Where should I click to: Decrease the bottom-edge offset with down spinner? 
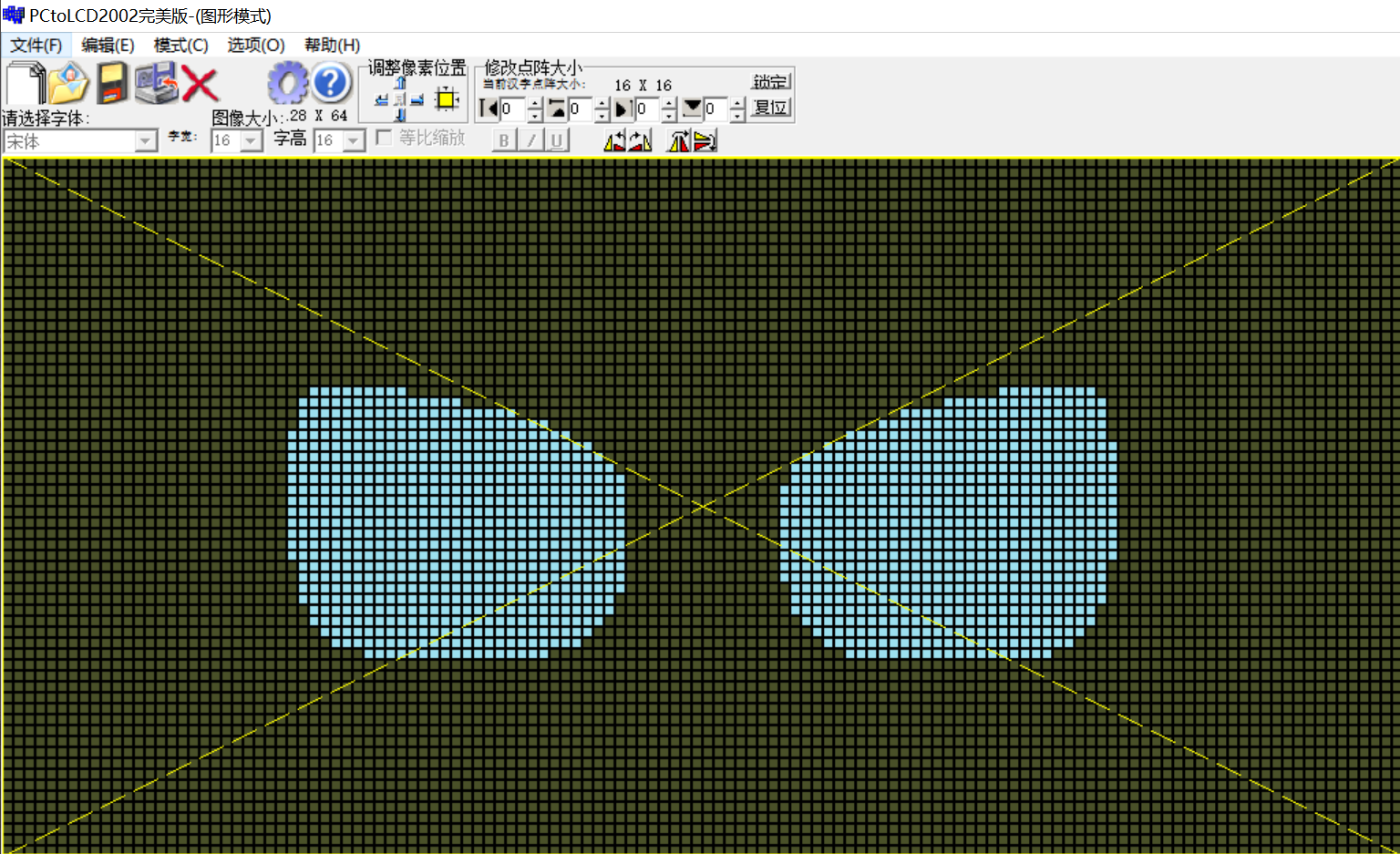[738, 116]
